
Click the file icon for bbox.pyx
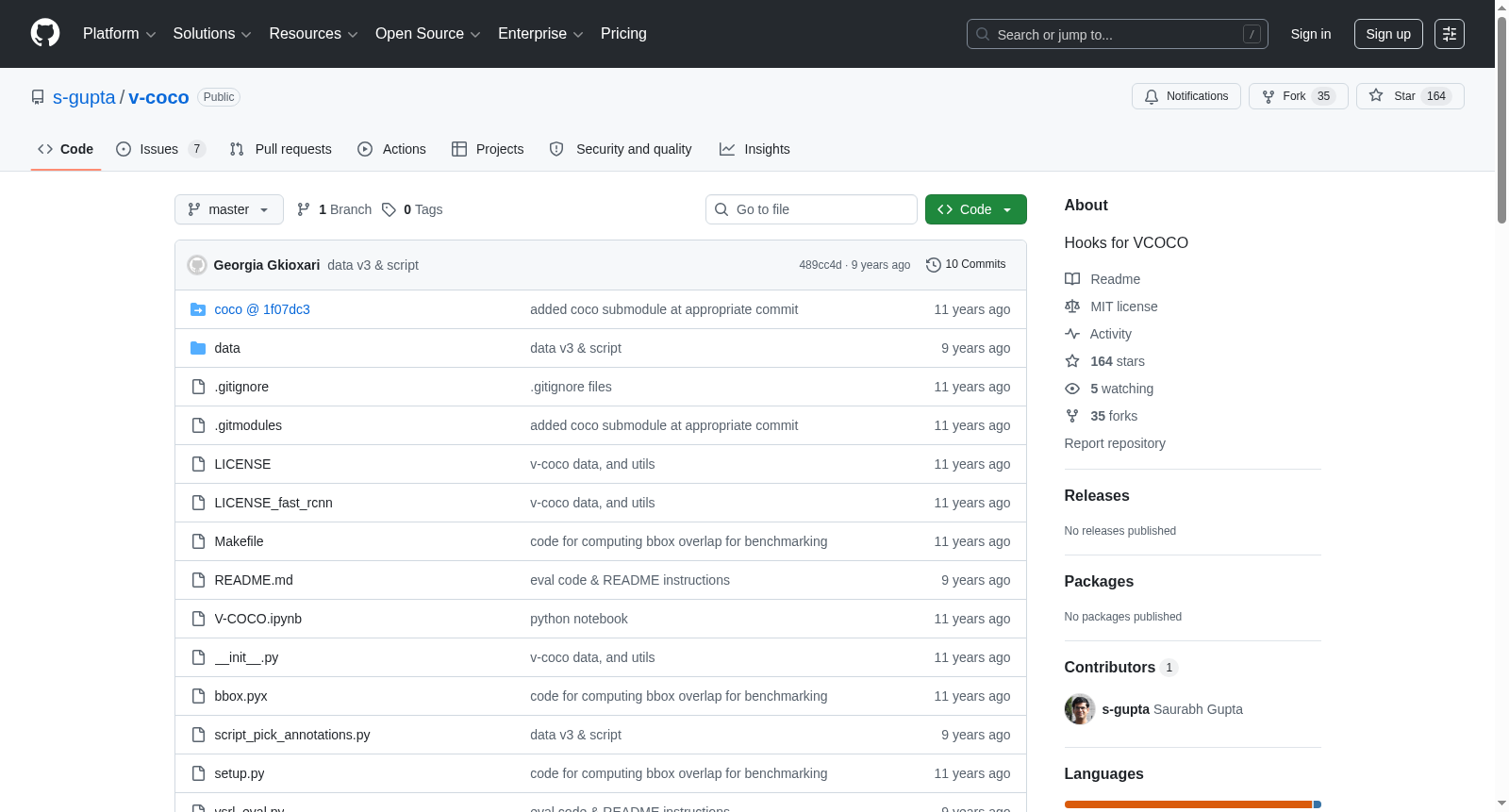tap(198, 696)
